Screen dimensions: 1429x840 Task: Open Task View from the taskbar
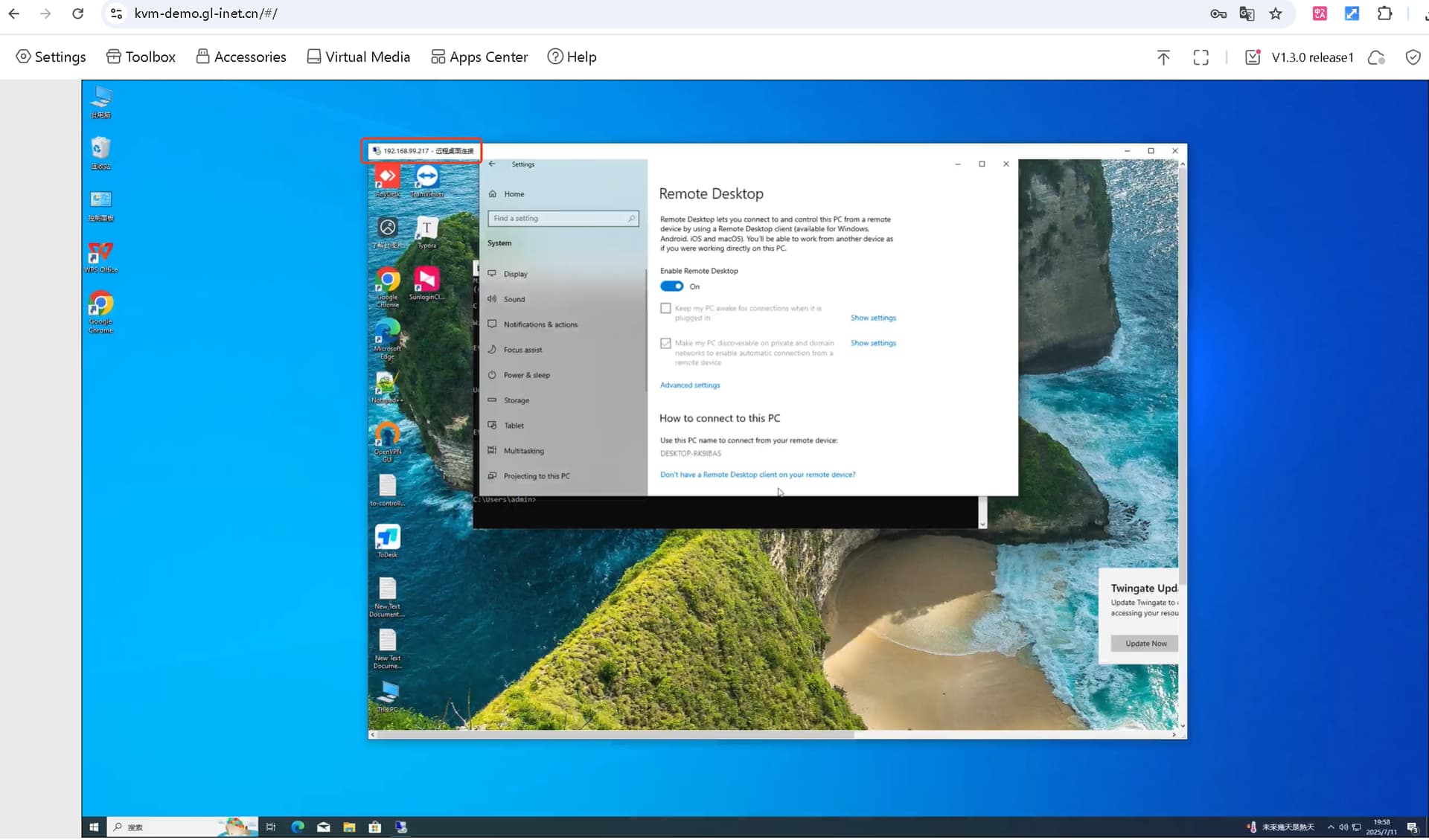[x=271, y=827]
